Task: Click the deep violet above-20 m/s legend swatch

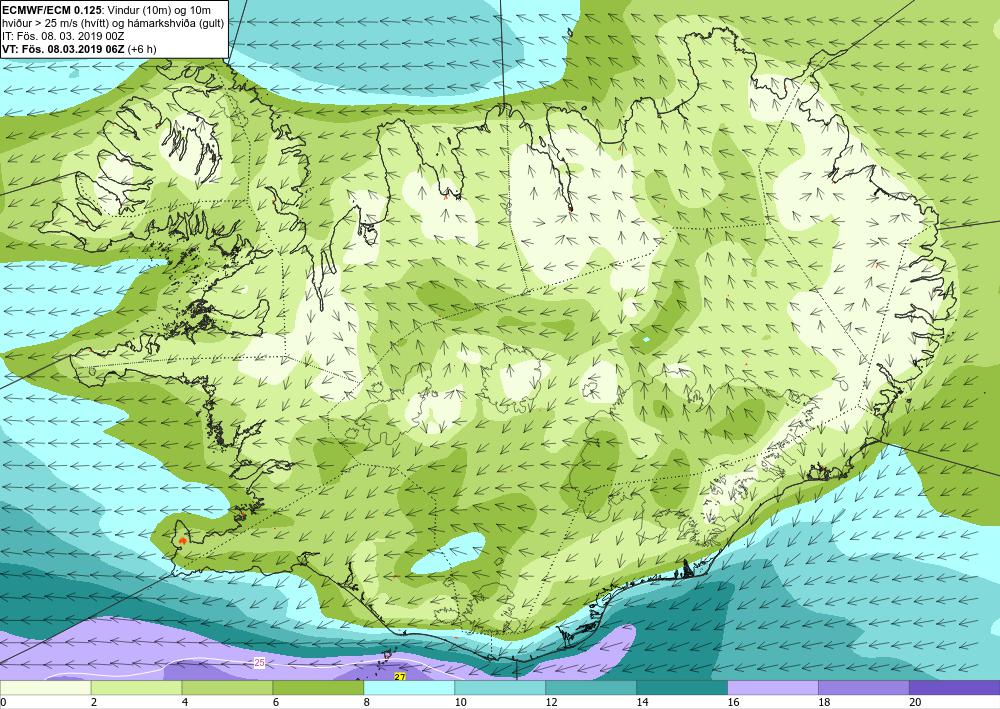Action: tap(955, 688)
